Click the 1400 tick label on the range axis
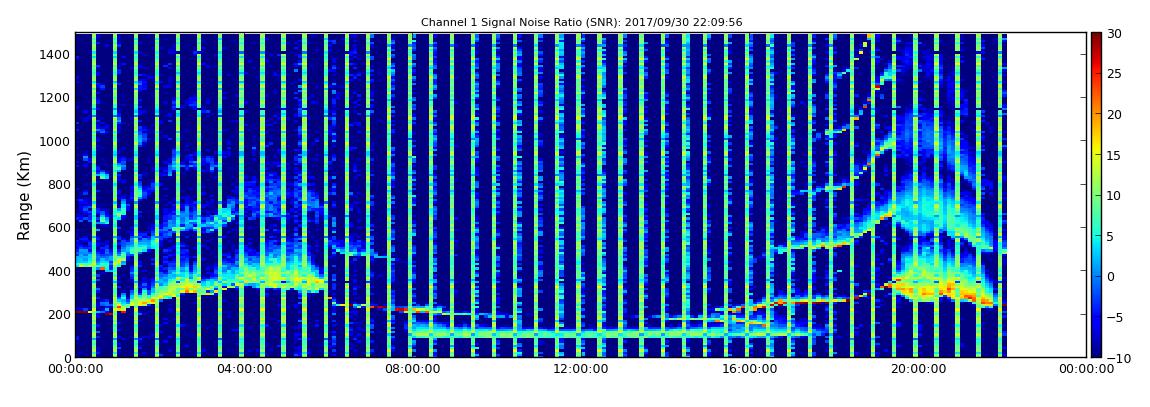Screen dimensions: 1150x407 click(x=55, y=54)
